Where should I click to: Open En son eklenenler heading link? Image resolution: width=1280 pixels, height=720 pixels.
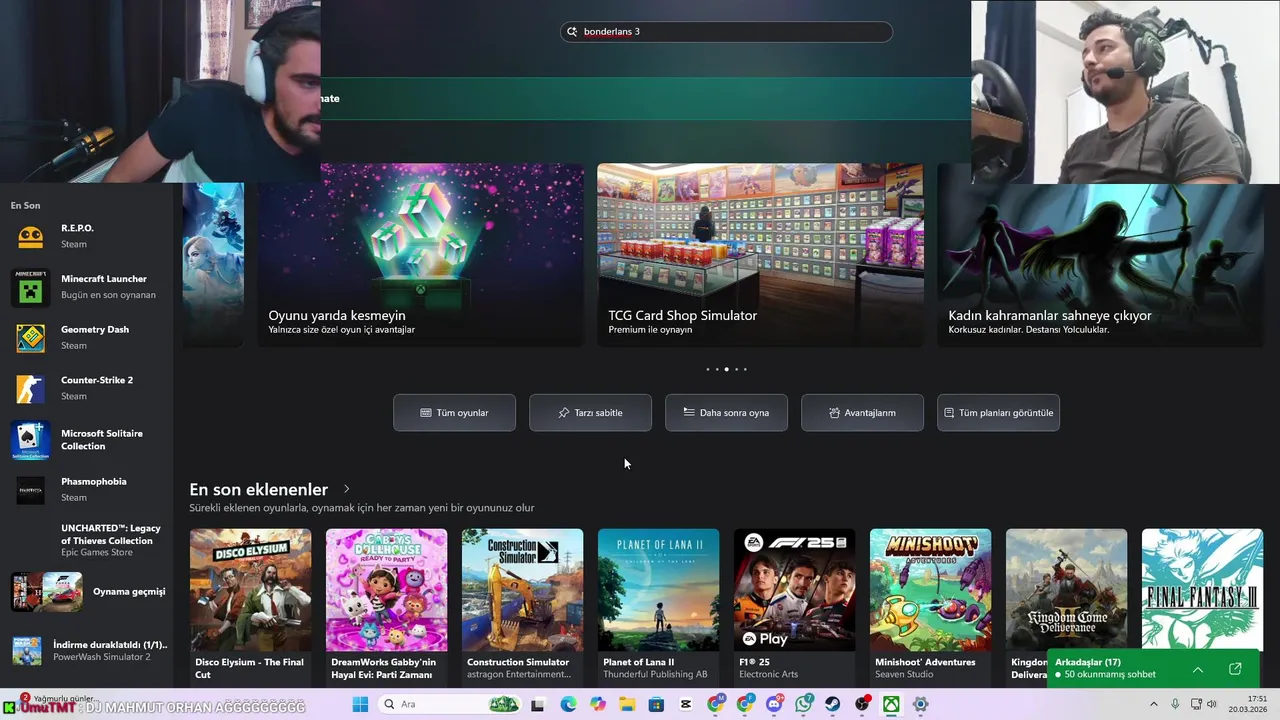pyautogui.click(x=258, y=489)
